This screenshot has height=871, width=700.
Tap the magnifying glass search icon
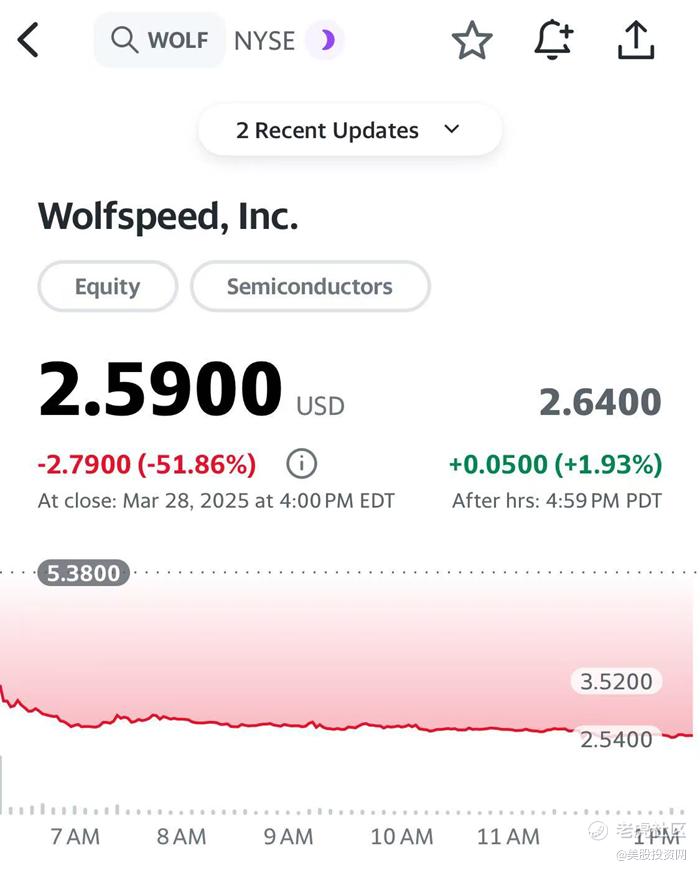[124, 40]
